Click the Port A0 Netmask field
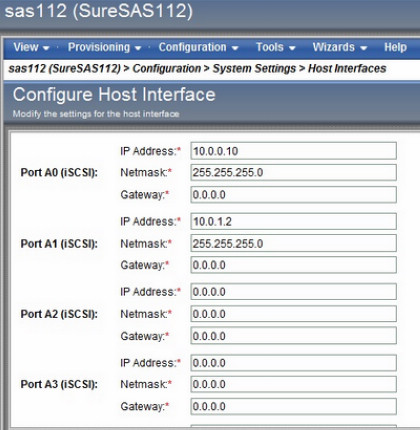 (294, 172)
